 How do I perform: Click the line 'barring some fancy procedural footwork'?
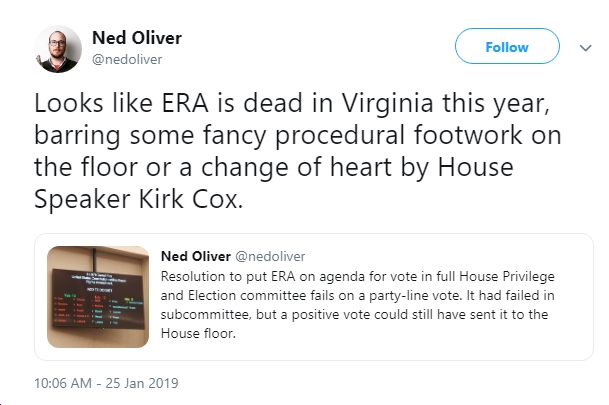tap(298, 136)
